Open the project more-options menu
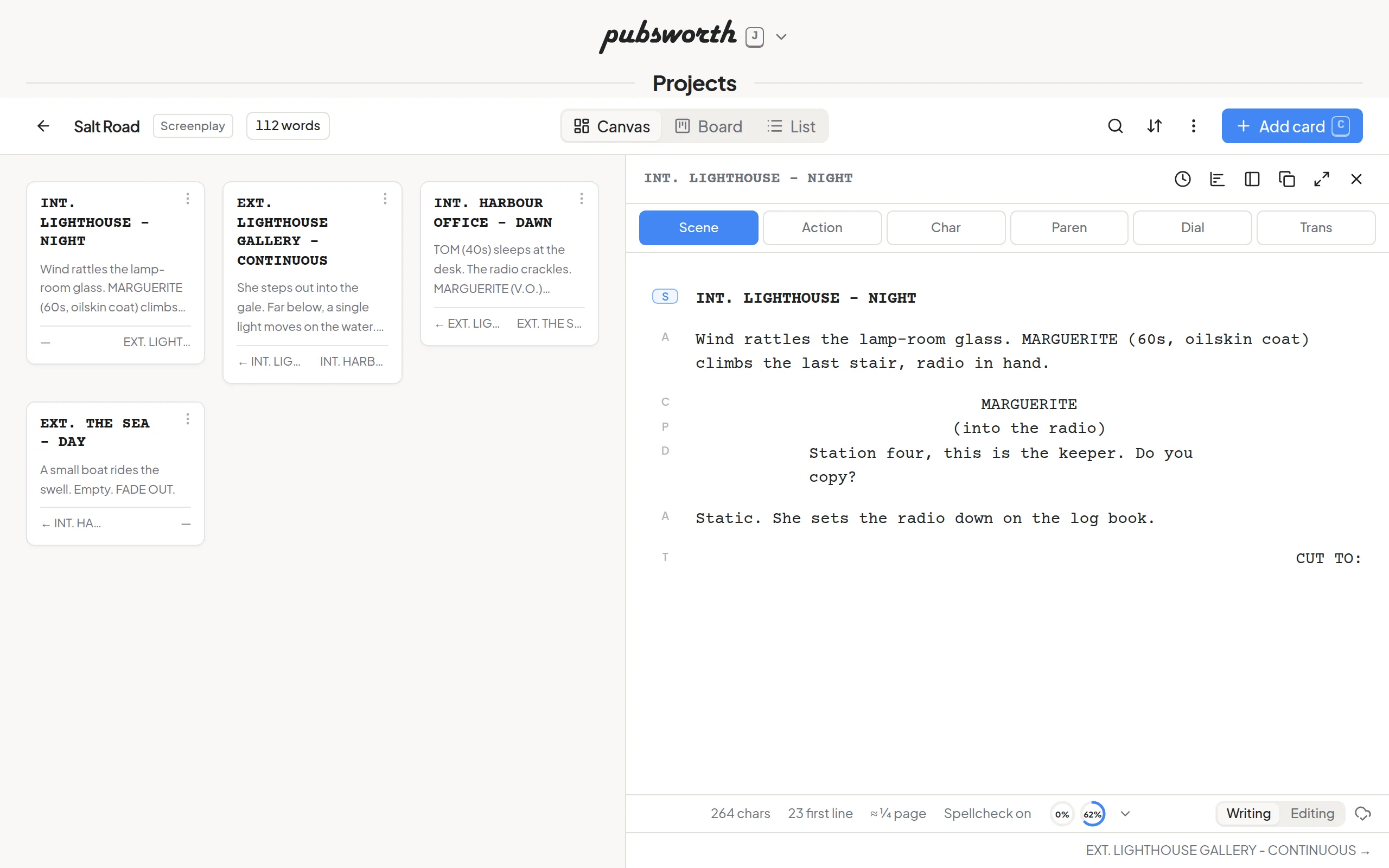1389x868 pixels. point(1193,126)
